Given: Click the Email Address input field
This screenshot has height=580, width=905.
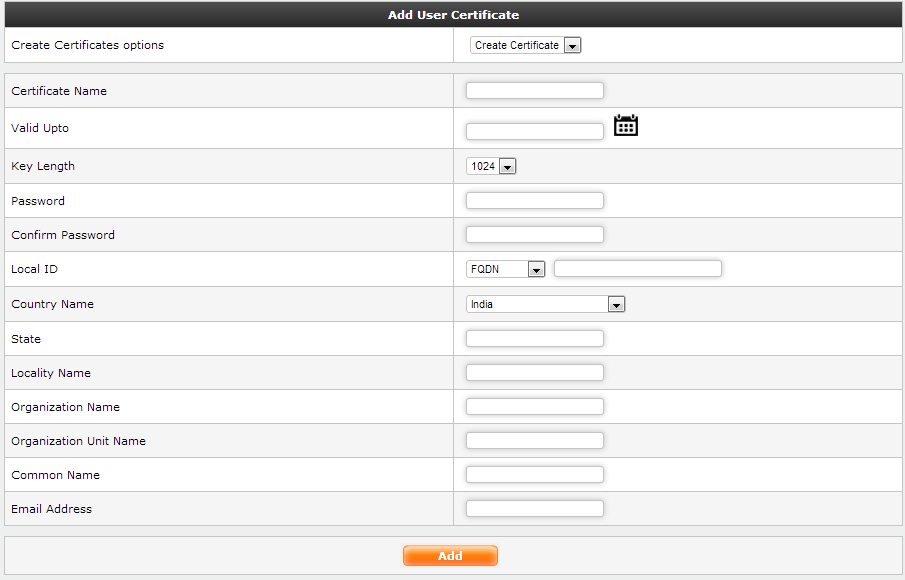Looking at the screenshot, I should coord(535,509).
